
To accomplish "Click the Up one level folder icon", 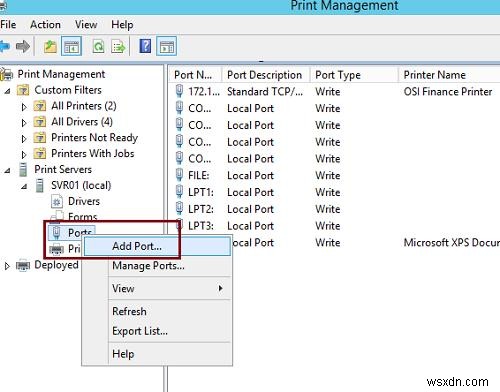I will click(x=50, y=46).
